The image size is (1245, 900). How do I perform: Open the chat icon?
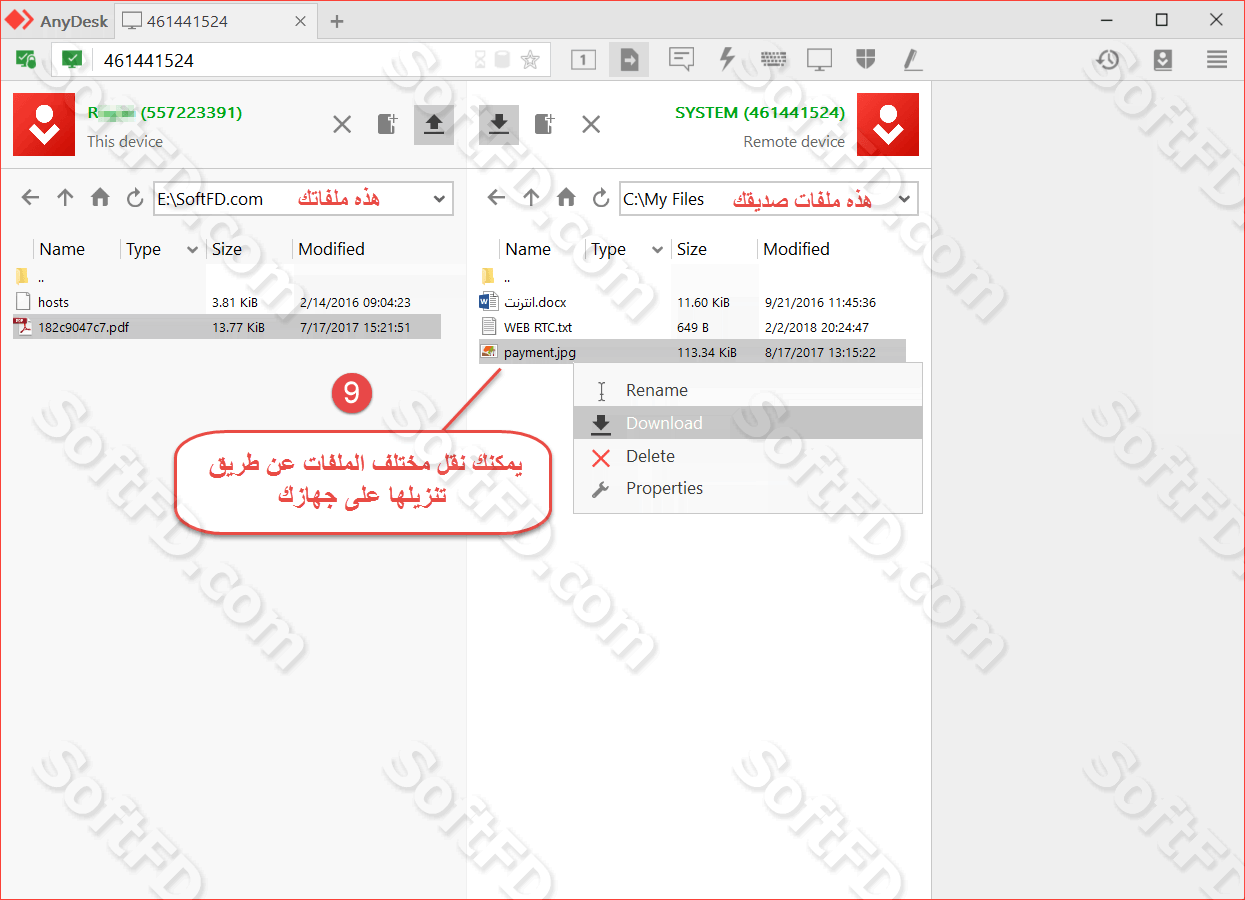pyautogui.click(x=682, y=60)
